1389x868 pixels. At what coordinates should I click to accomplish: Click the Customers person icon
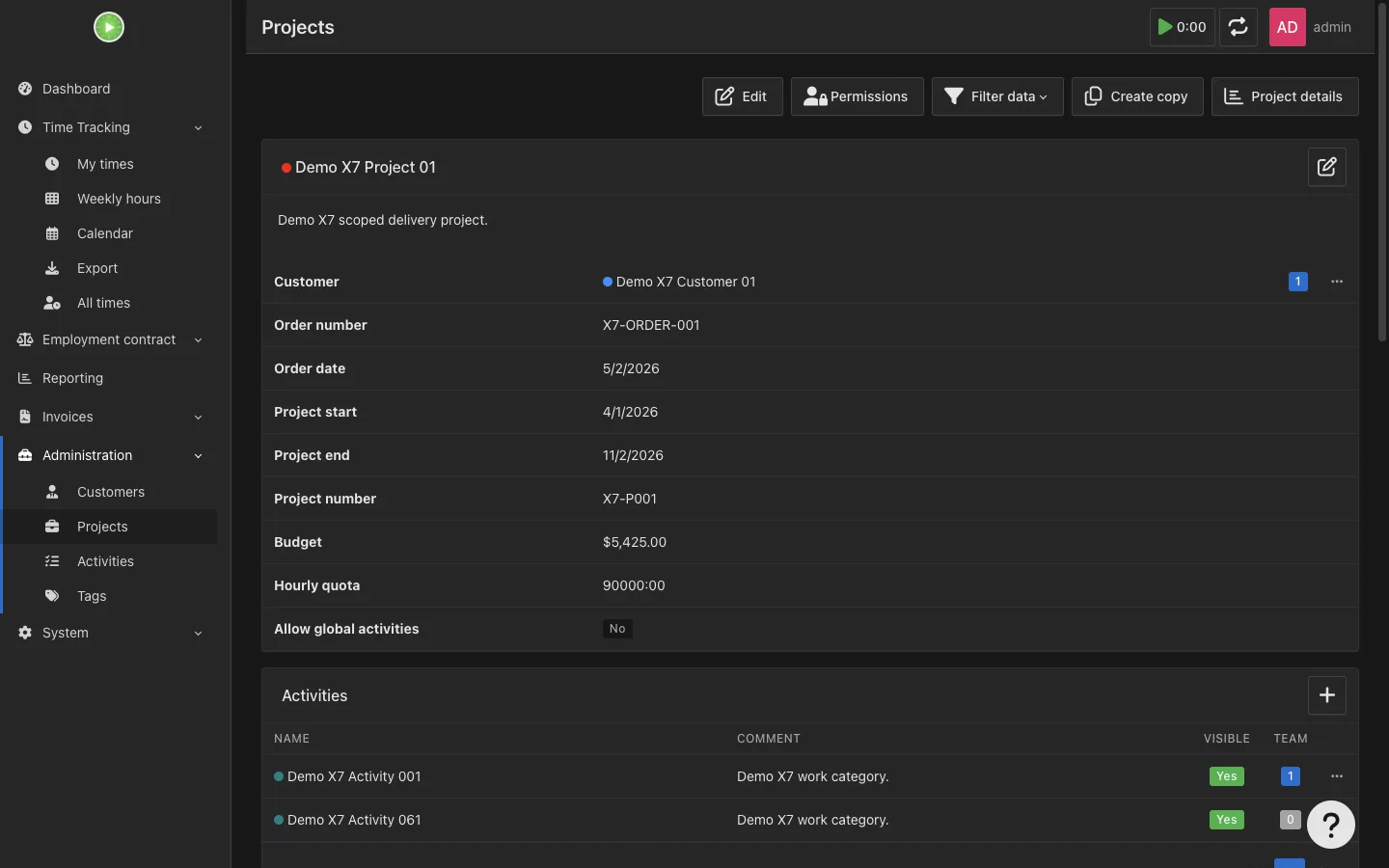[52, 492]
